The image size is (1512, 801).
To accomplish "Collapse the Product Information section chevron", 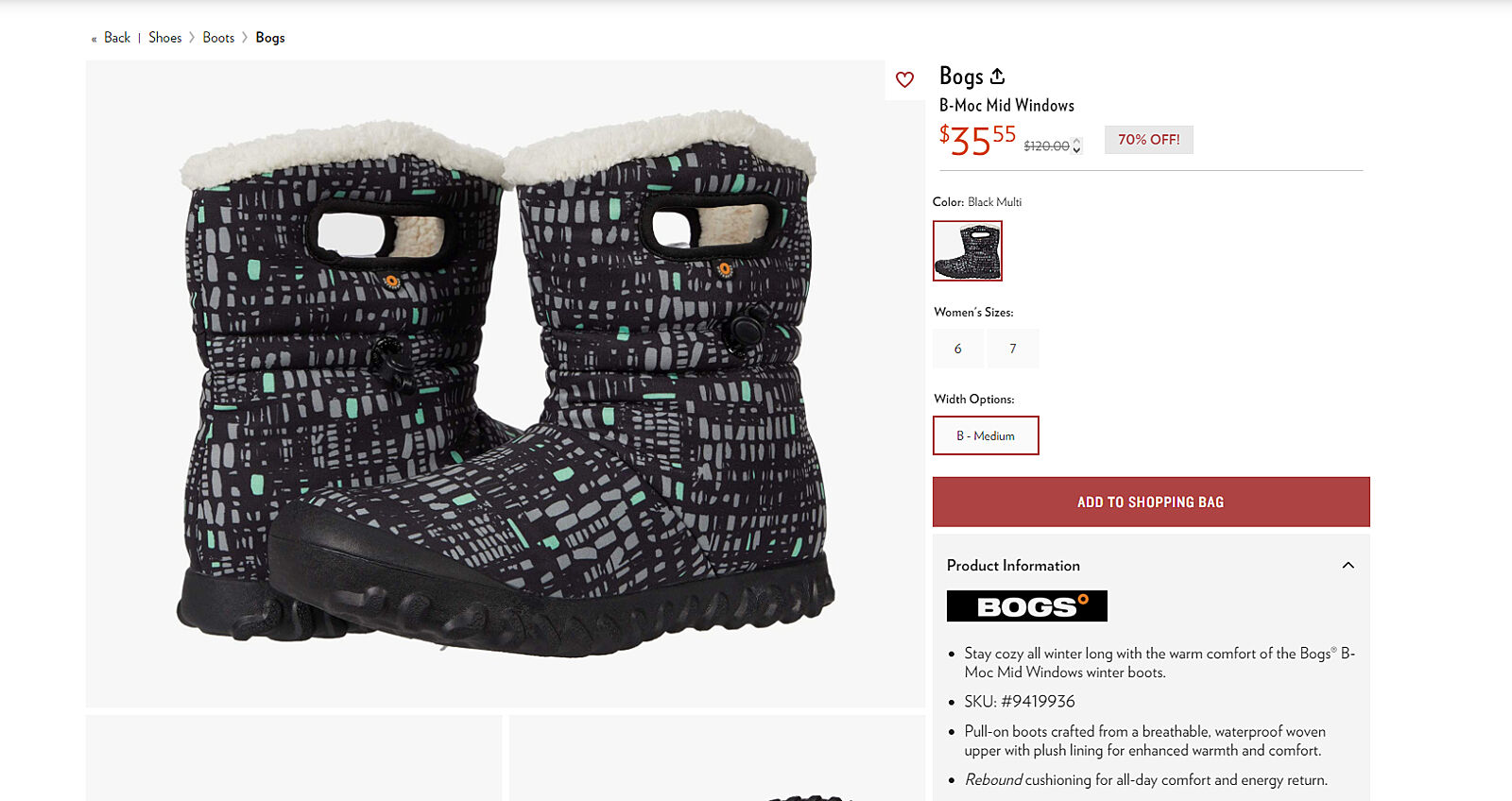I will 1348,566.
